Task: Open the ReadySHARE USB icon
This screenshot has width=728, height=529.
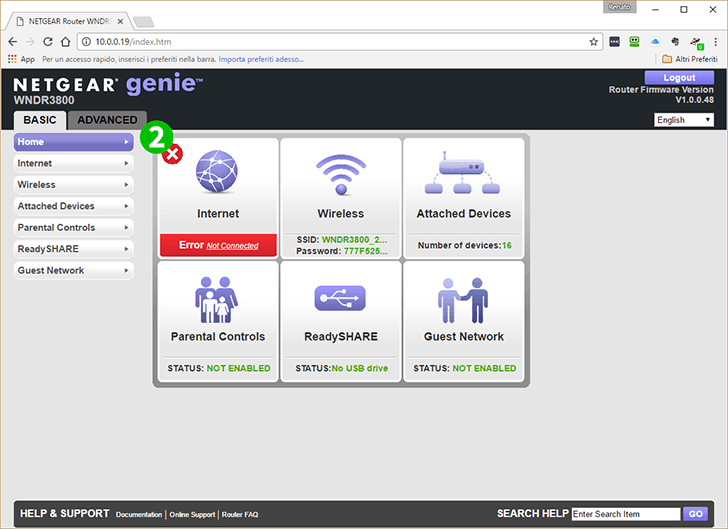Action: point(340,298)
